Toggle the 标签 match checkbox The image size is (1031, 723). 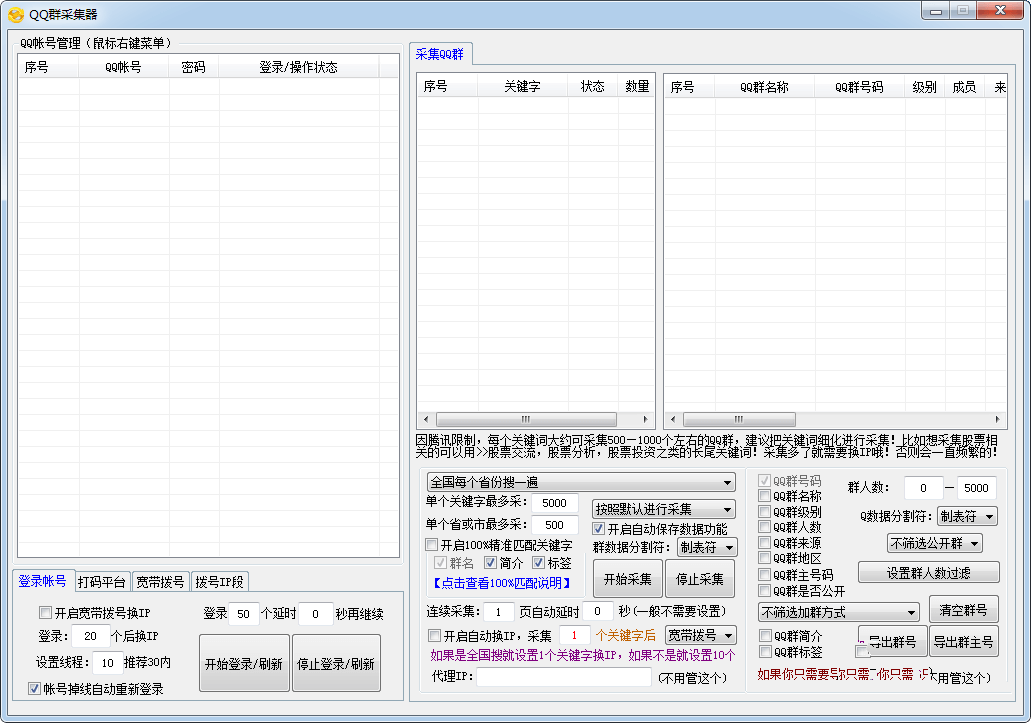click(x=539, y=563)
